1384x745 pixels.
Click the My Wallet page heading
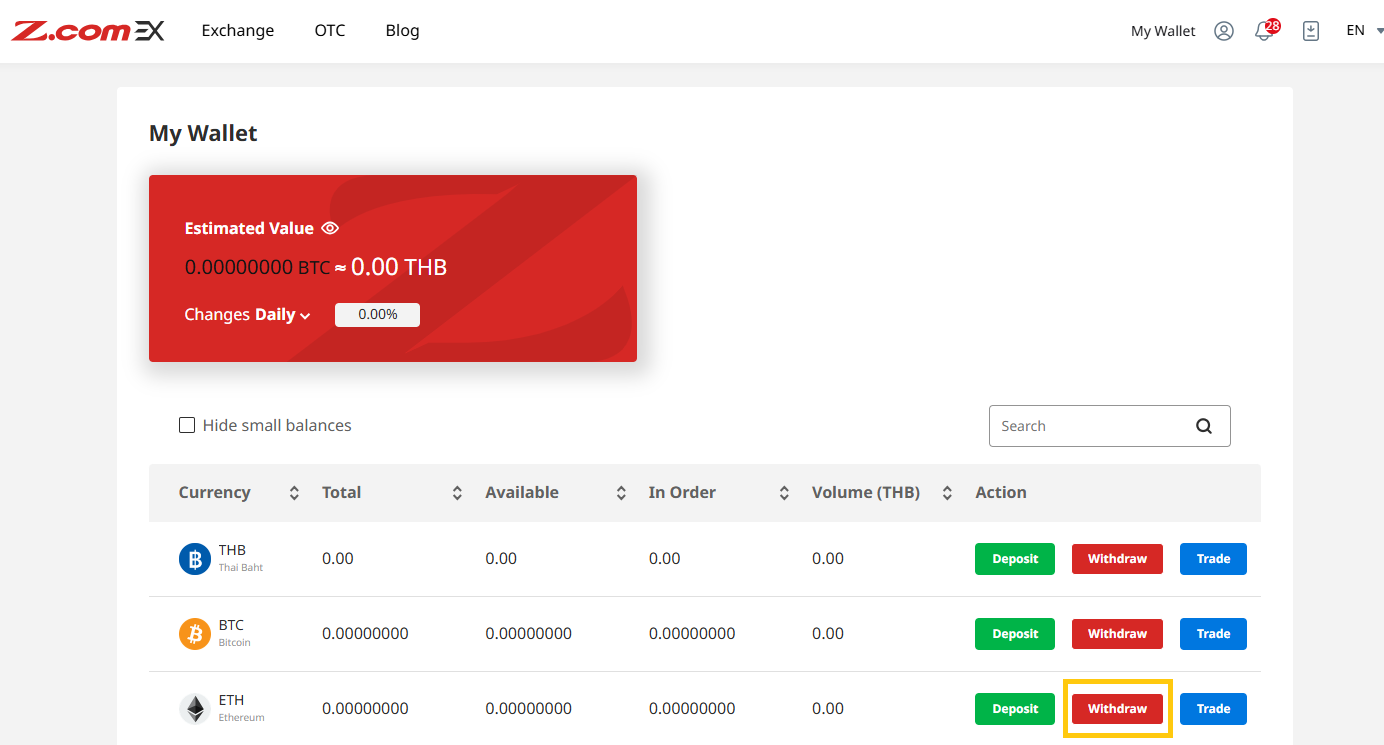203,133
